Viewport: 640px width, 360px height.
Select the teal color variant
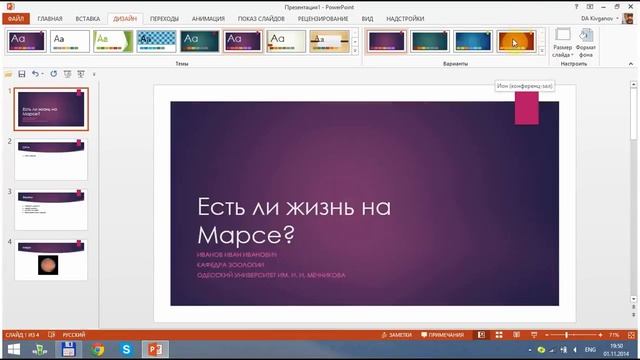[x=429, y=41]
